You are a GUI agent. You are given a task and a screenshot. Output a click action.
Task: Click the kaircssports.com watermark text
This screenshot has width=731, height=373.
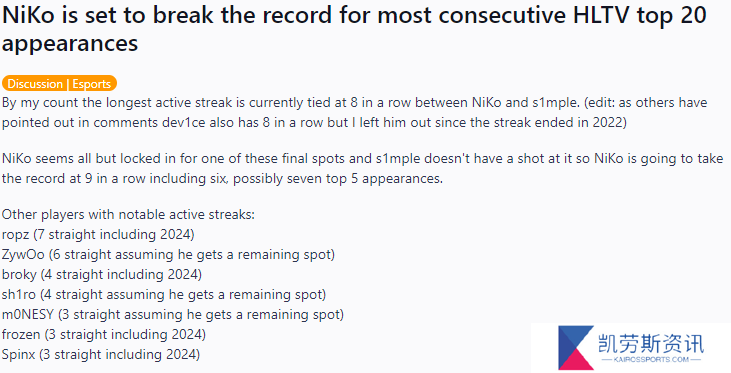(651, 359)
